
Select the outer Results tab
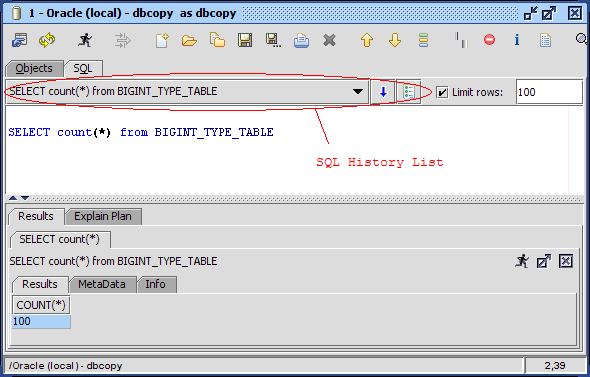click(x=36, y=216)
